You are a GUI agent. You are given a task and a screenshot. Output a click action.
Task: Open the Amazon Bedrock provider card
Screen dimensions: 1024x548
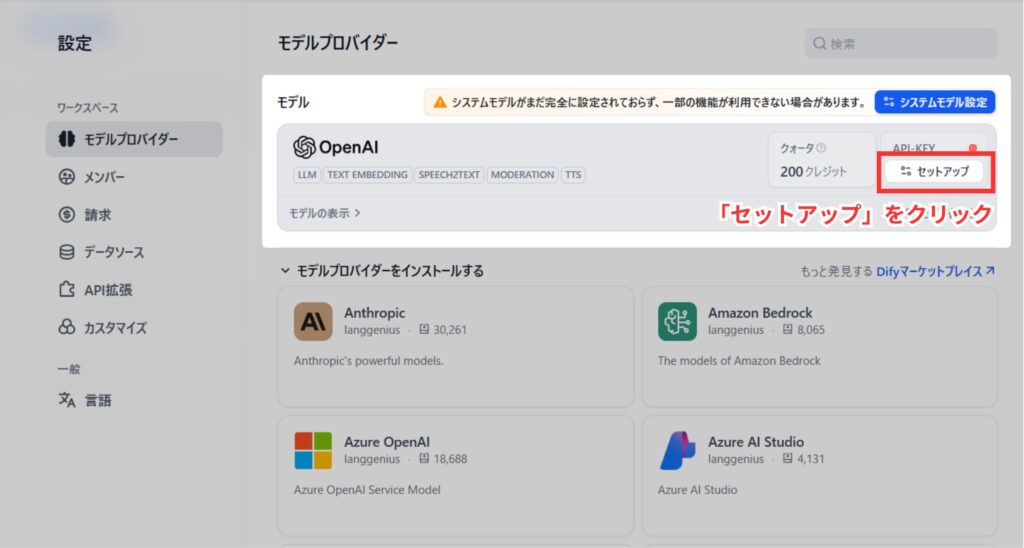820,346
